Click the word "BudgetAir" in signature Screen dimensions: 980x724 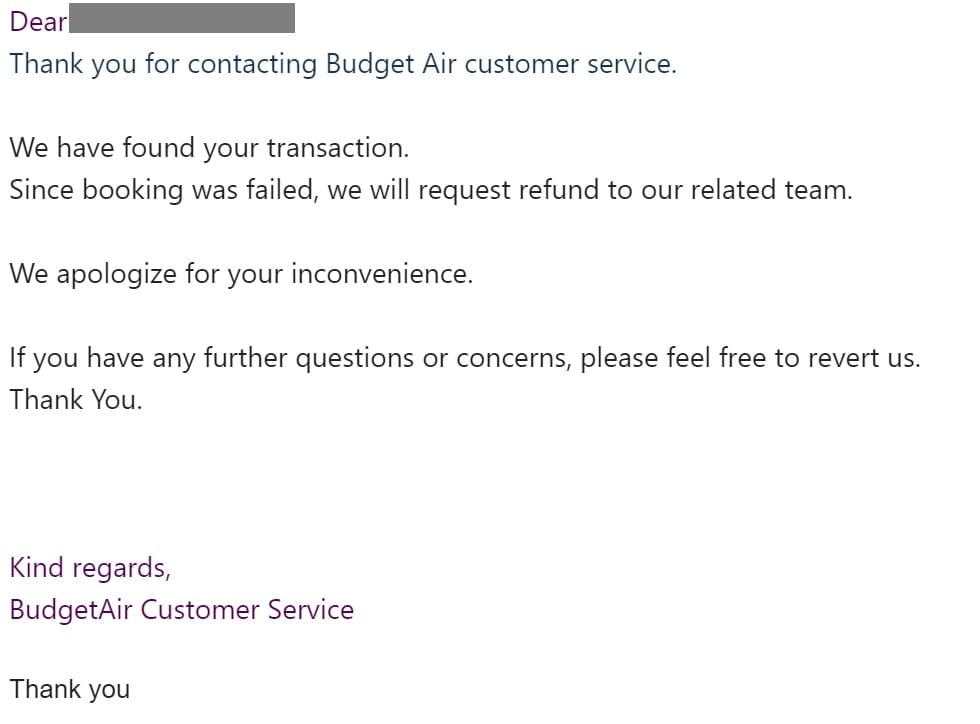[71, 610]
